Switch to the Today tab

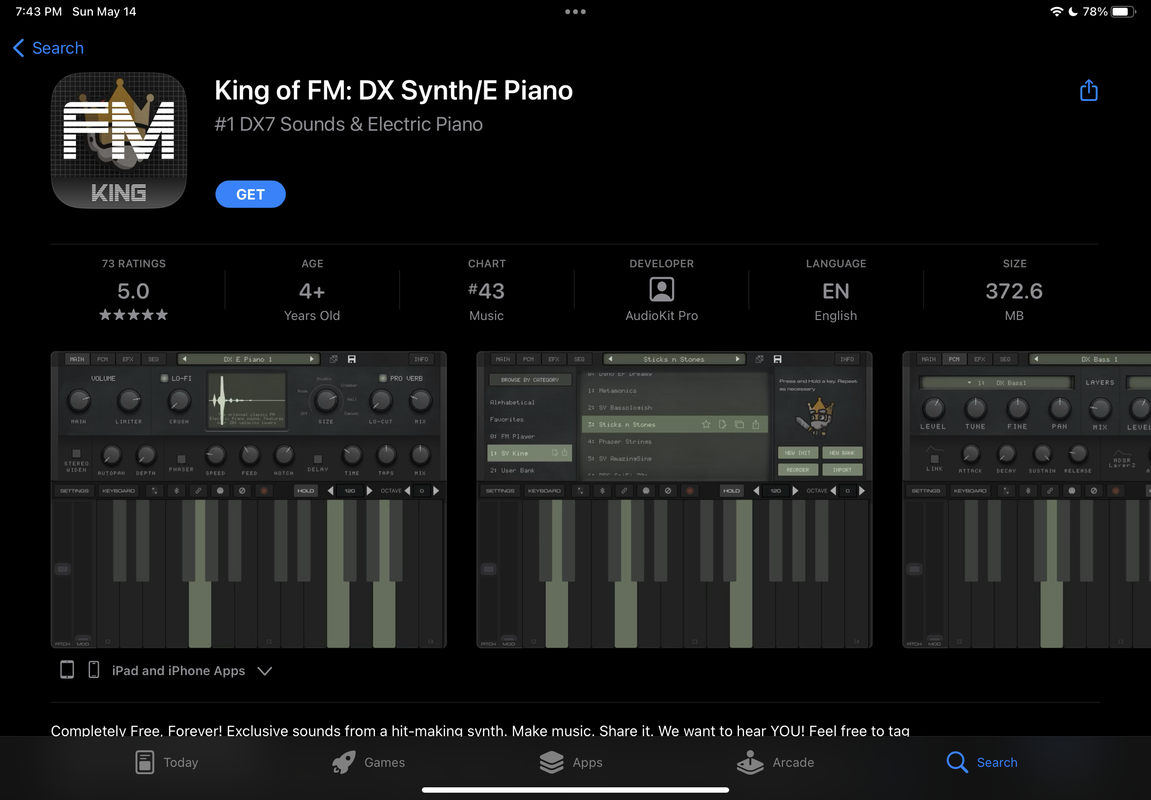167,762
